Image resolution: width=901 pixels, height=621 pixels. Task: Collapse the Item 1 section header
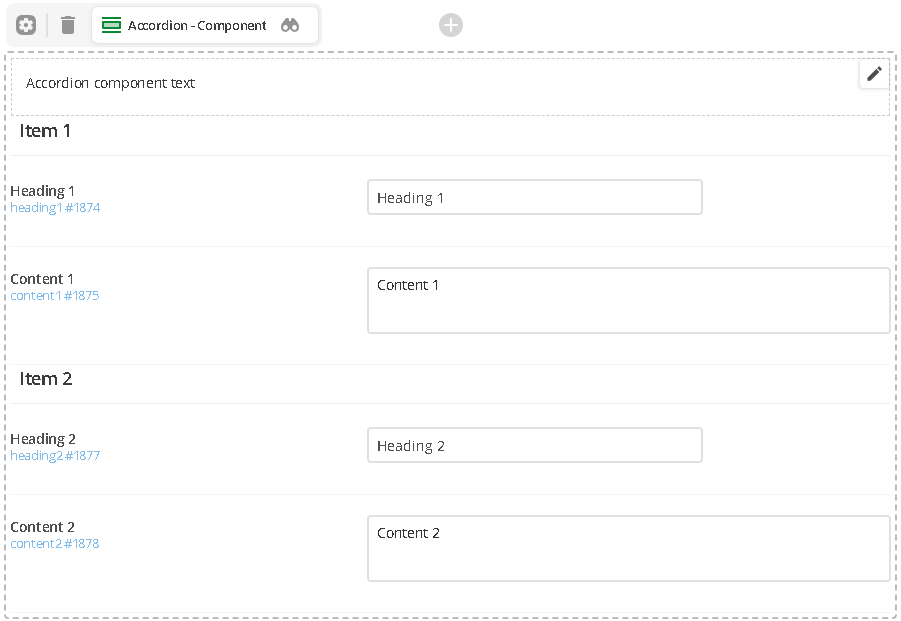450,132
